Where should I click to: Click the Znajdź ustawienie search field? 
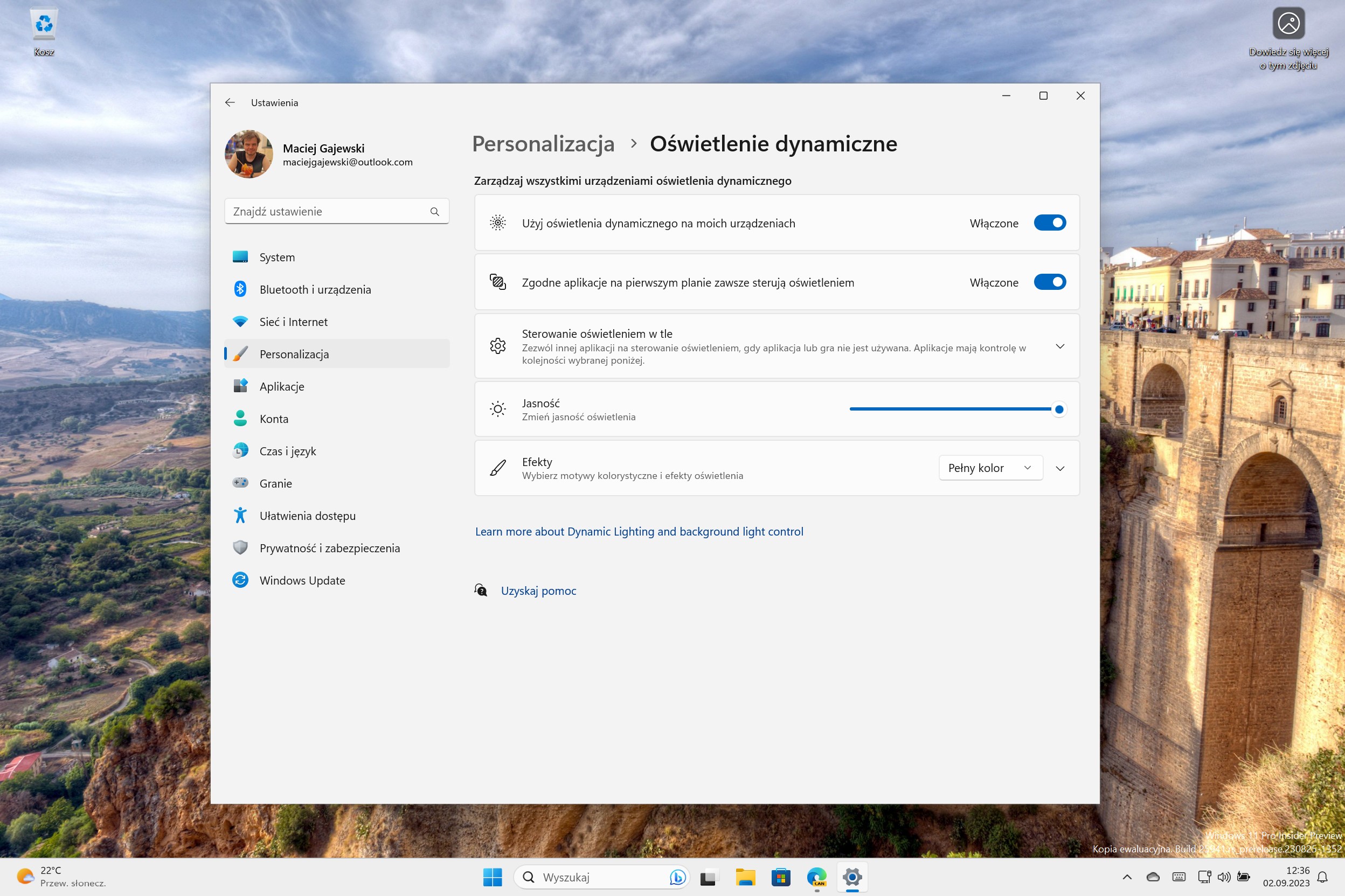point(337,211)
